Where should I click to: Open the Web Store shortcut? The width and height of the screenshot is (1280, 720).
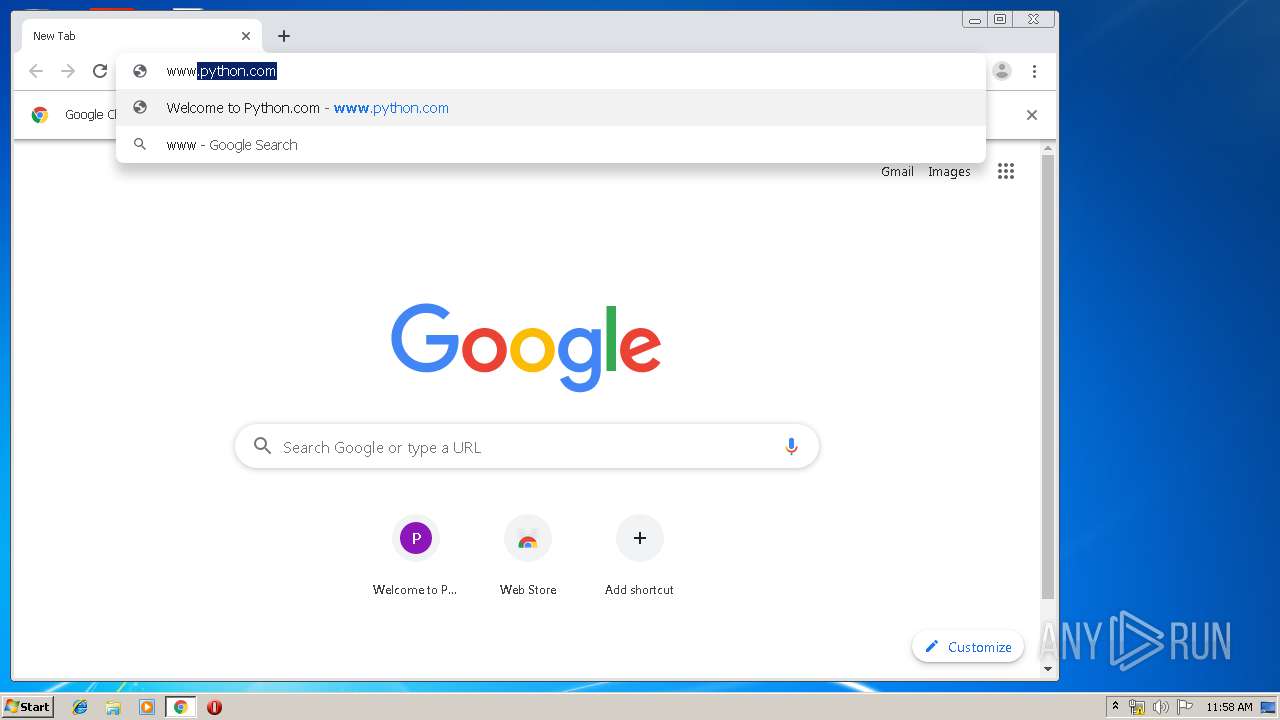click(x=528, y=556)
